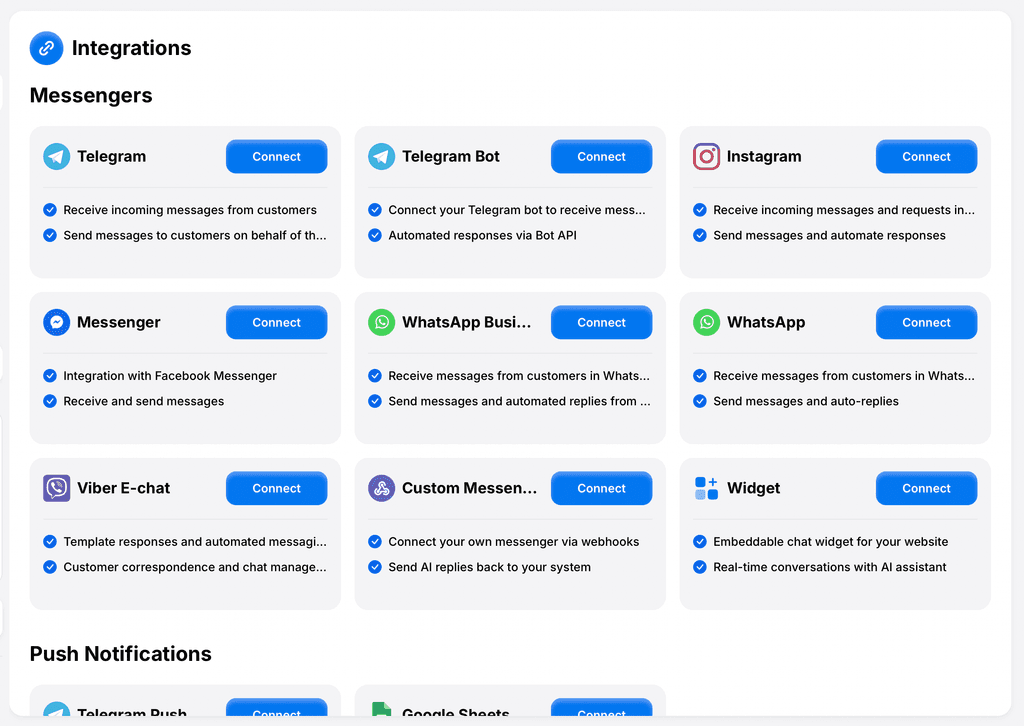Connect the Telegram integration
1024x726 pixels.
click(276, 157)
